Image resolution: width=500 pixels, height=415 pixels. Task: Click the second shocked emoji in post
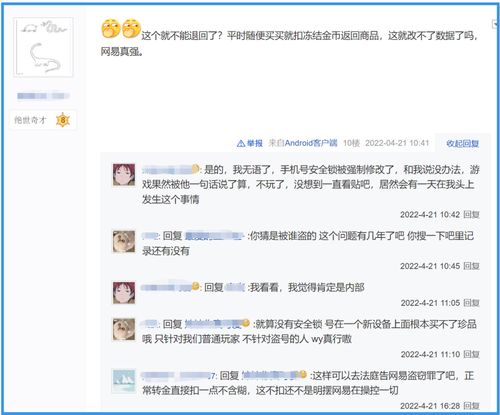point(131,28)
